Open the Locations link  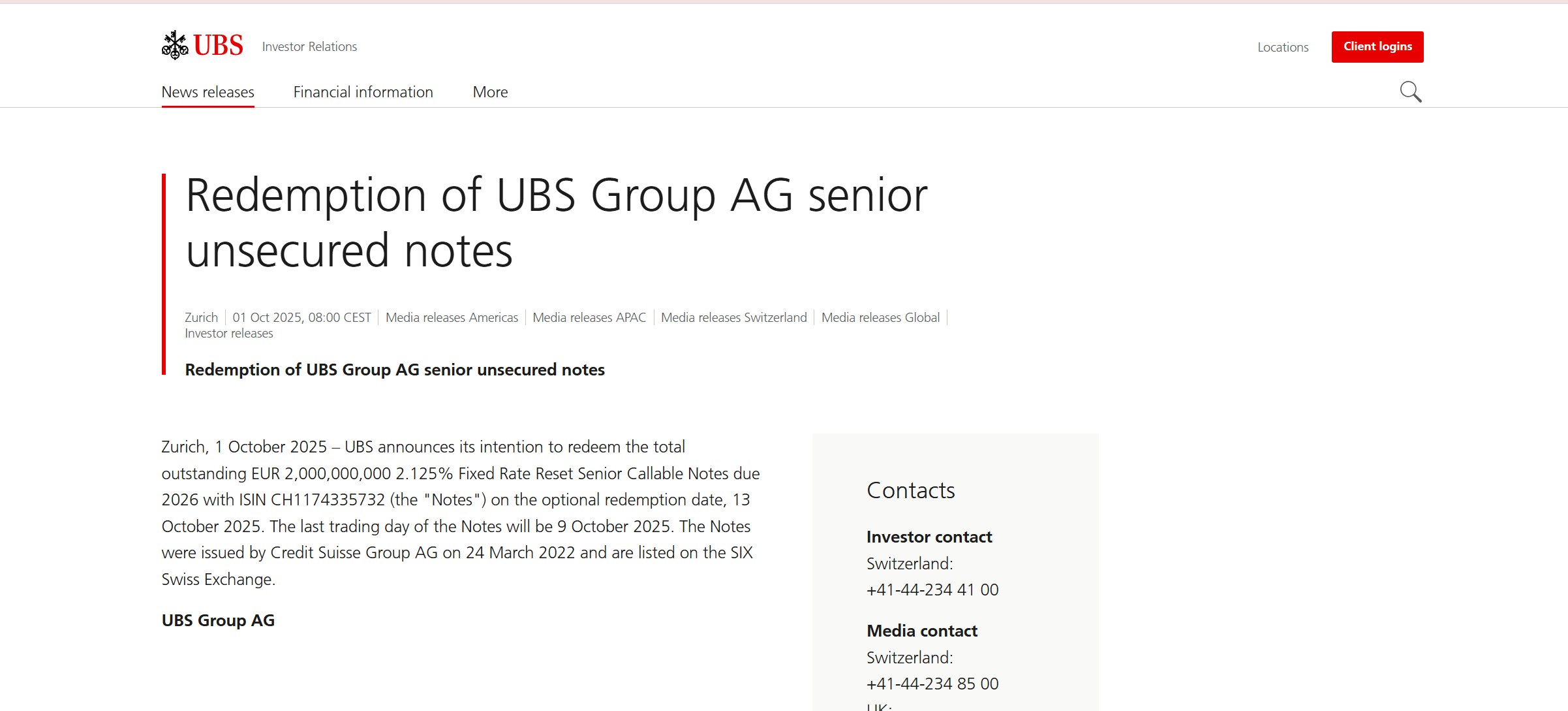pos(1282,47)
